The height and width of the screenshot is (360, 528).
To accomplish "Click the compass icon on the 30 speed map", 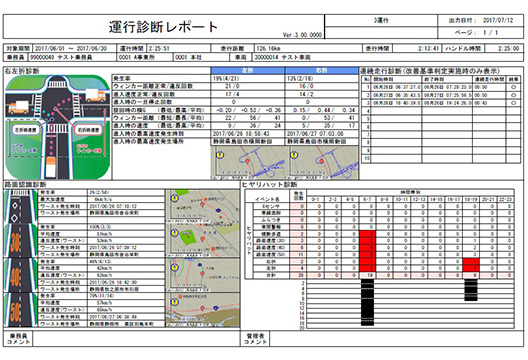I will 174,233.
